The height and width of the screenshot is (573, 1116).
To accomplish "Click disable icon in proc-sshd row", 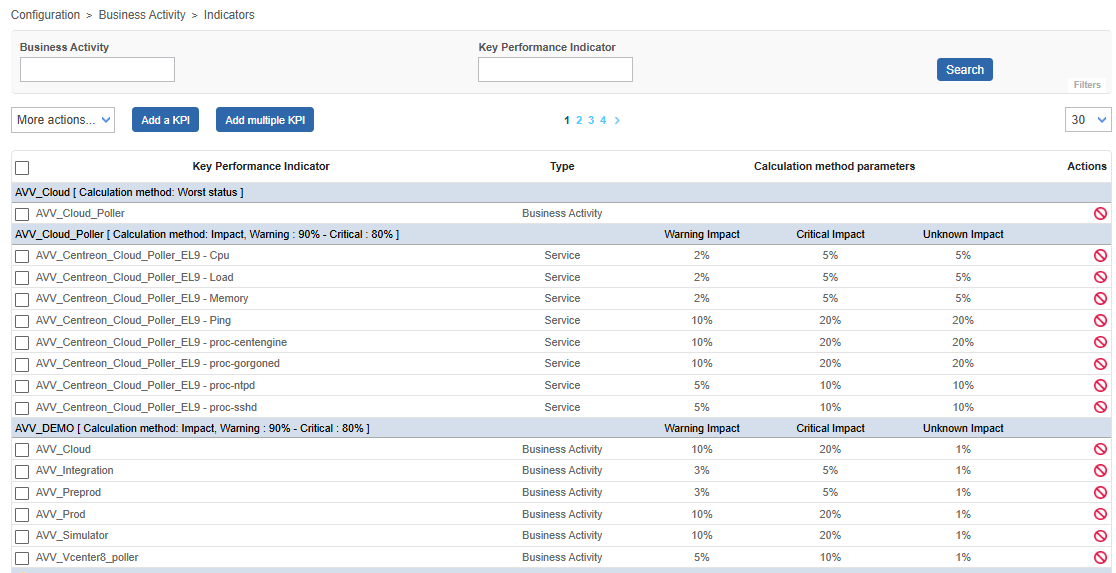I will (1100, 408).
